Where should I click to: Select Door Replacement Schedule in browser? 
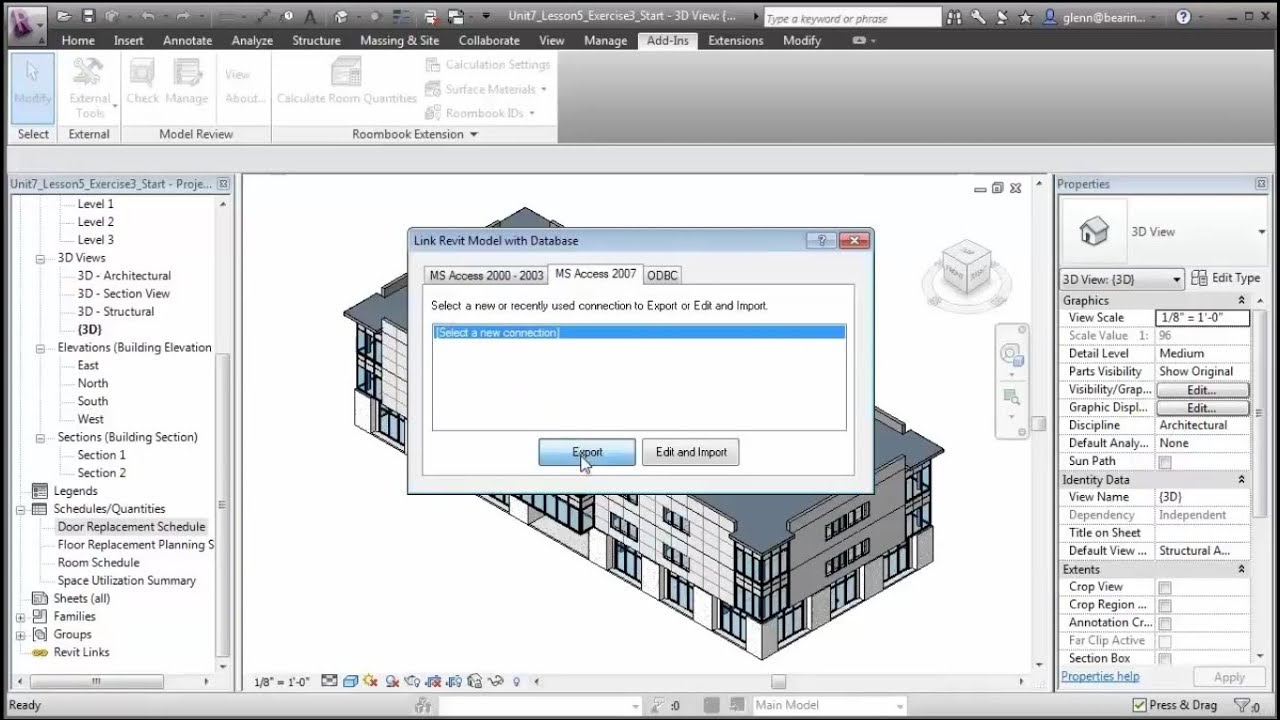pyautogui.click(x=131, y=527)
